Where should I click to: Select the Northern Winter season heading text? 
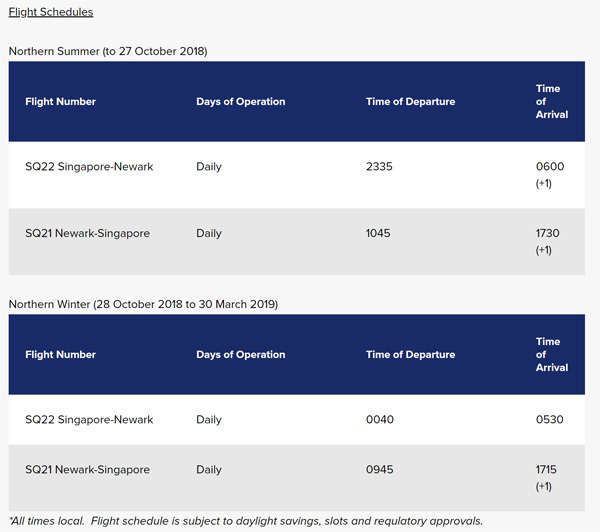point(143,304)
